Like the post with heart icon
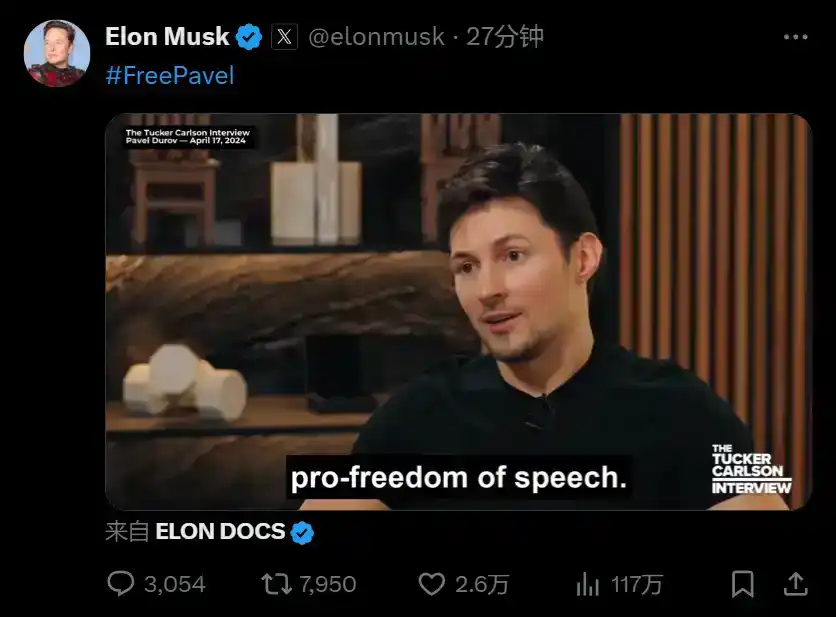The width and height of the screenshot is (836, 617). pyautogui.click(x=431, y=584)
